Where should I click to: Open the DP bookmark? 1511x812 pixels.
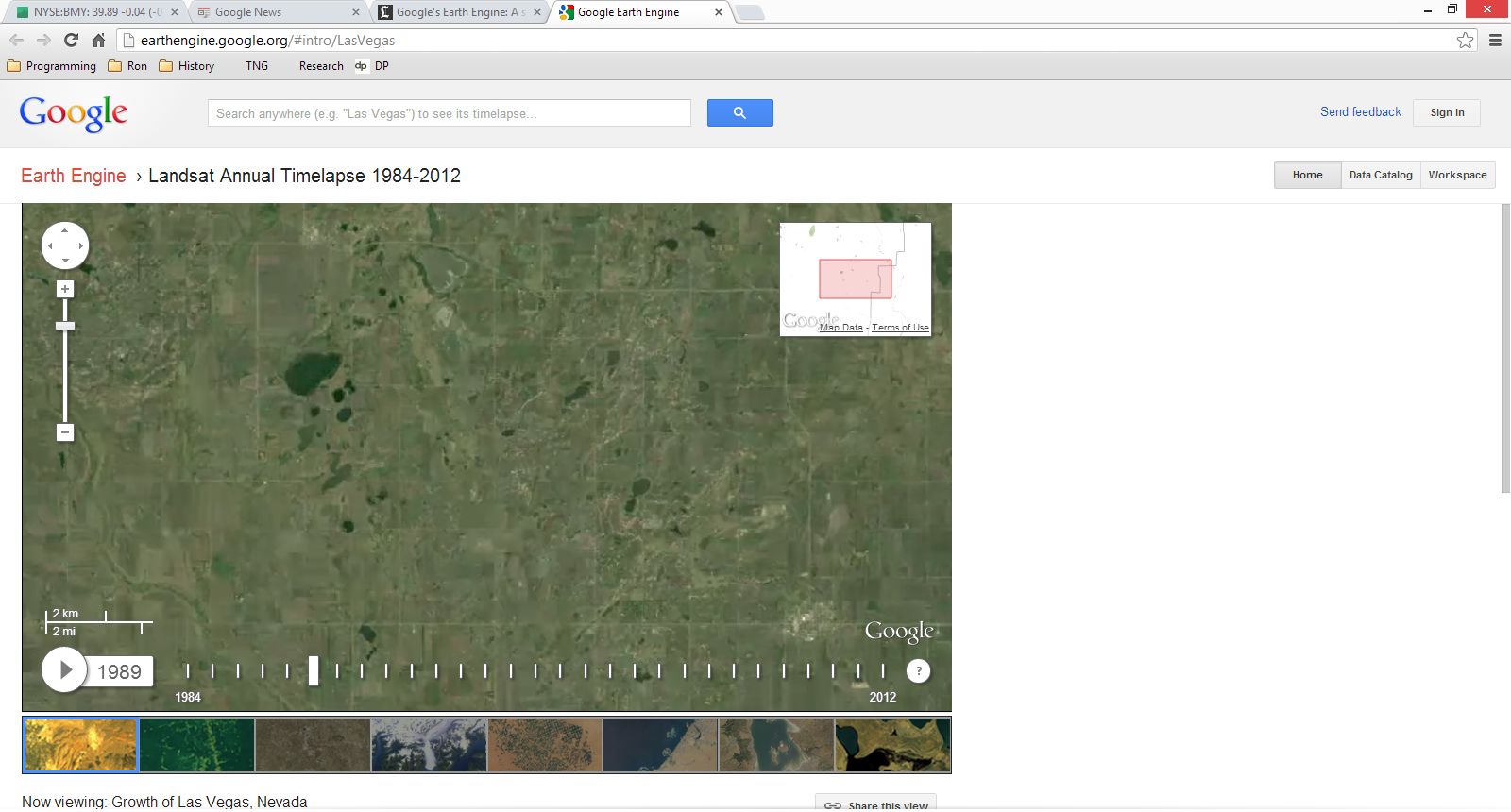[372, 66]
